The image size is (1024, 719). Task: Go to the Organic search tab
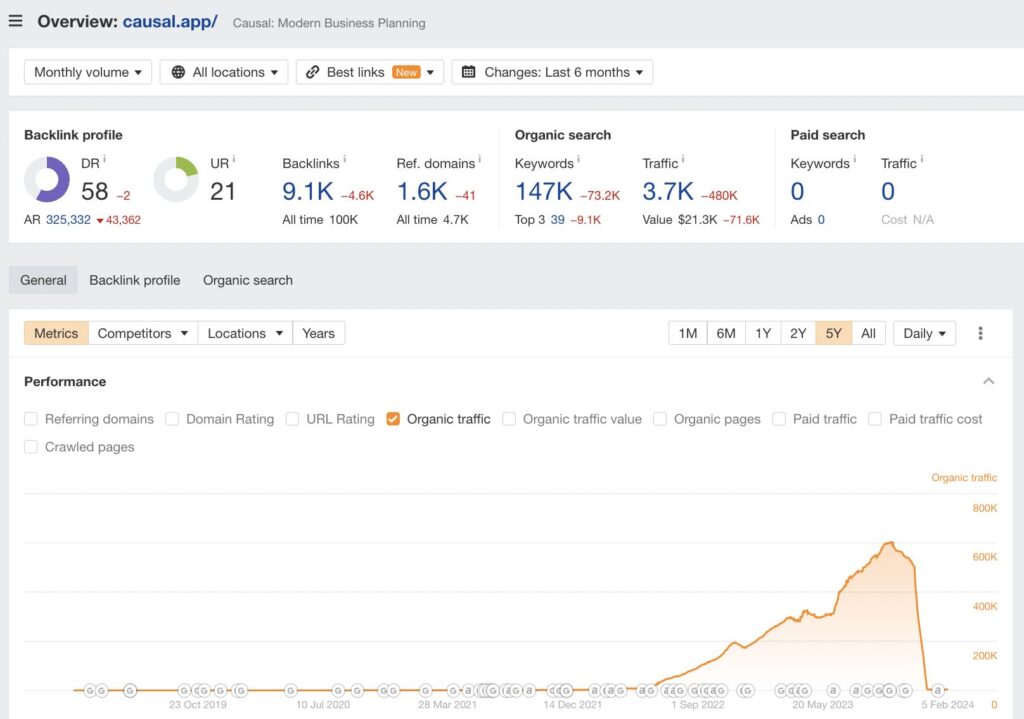click(248, 280)
